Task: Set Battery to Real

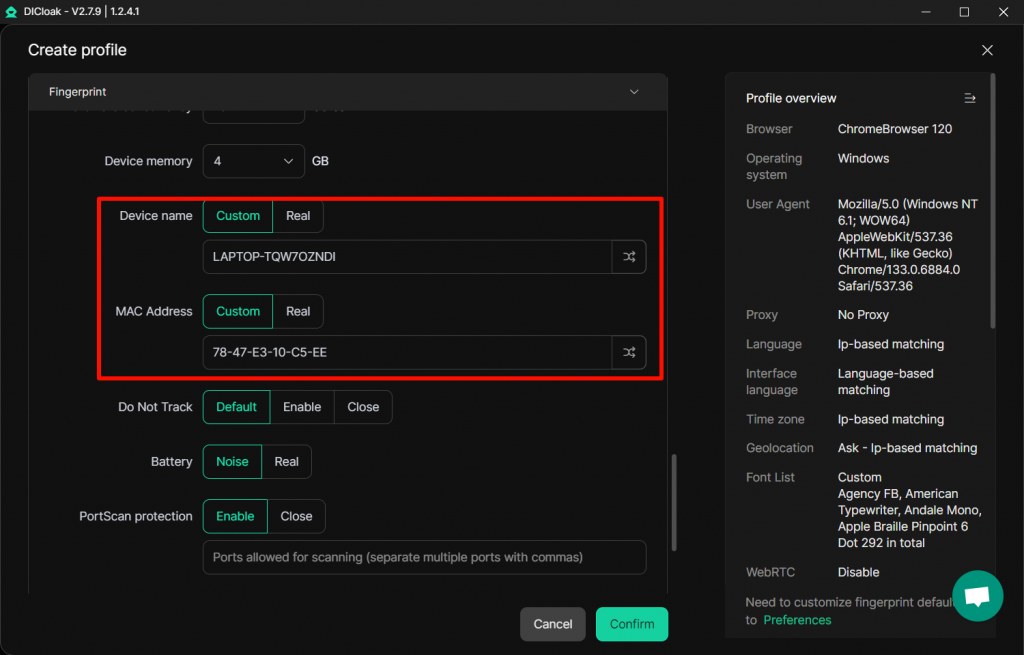Action: click(x=287, y=462)
